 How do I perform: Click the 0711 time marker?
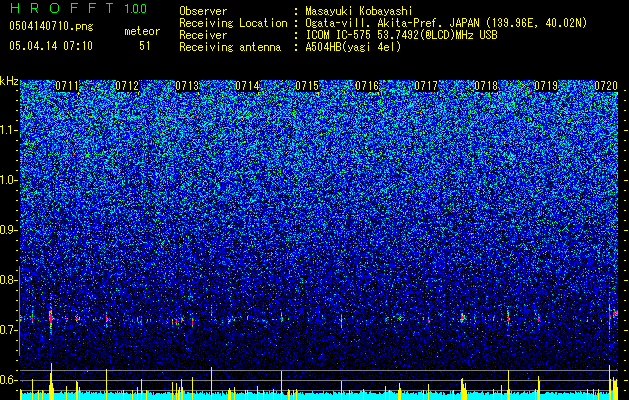coord(67,86)
